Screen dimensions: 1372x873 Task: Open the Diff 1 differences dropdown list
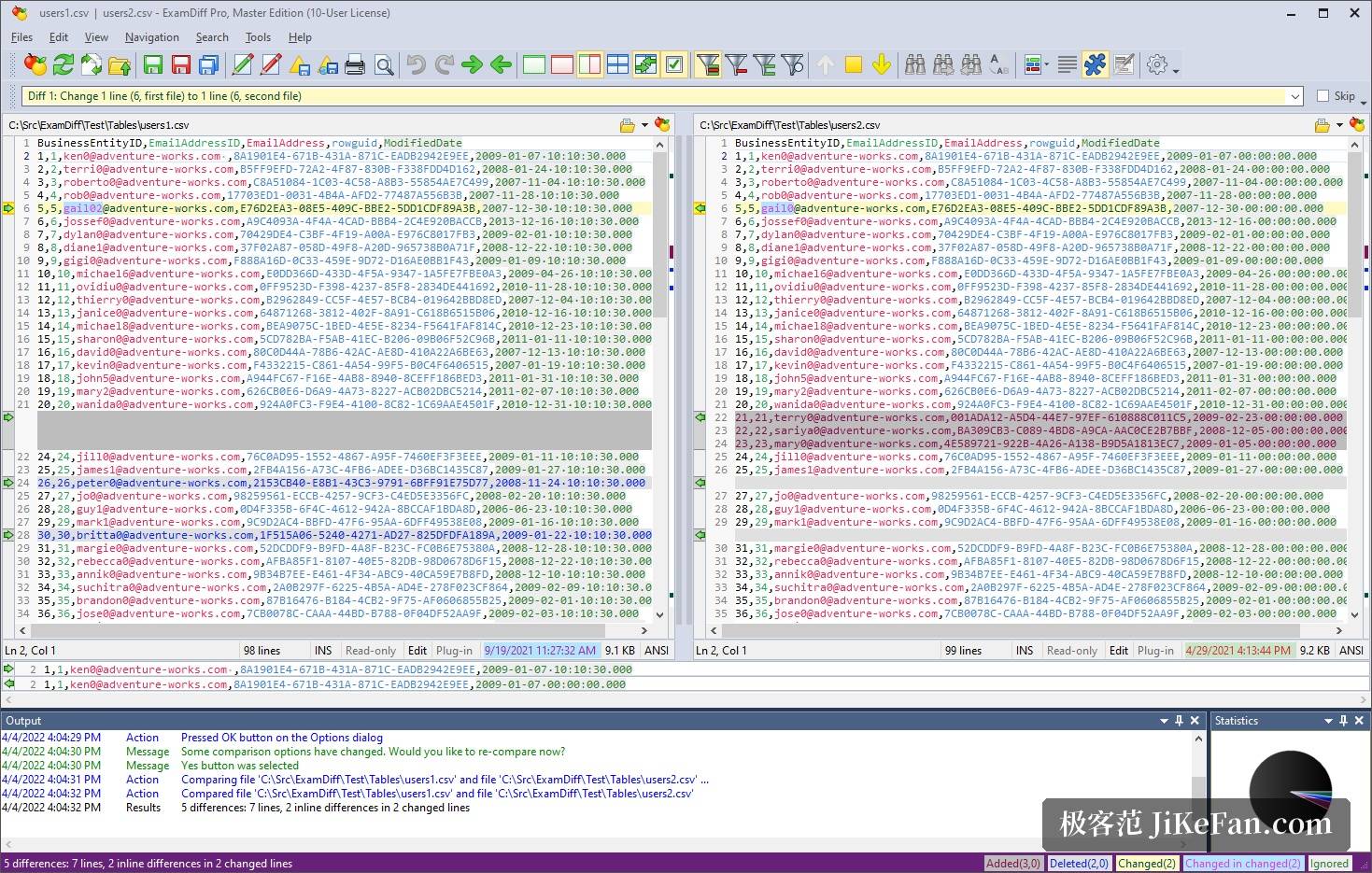pyautogui.click(x=1294, y=96)
